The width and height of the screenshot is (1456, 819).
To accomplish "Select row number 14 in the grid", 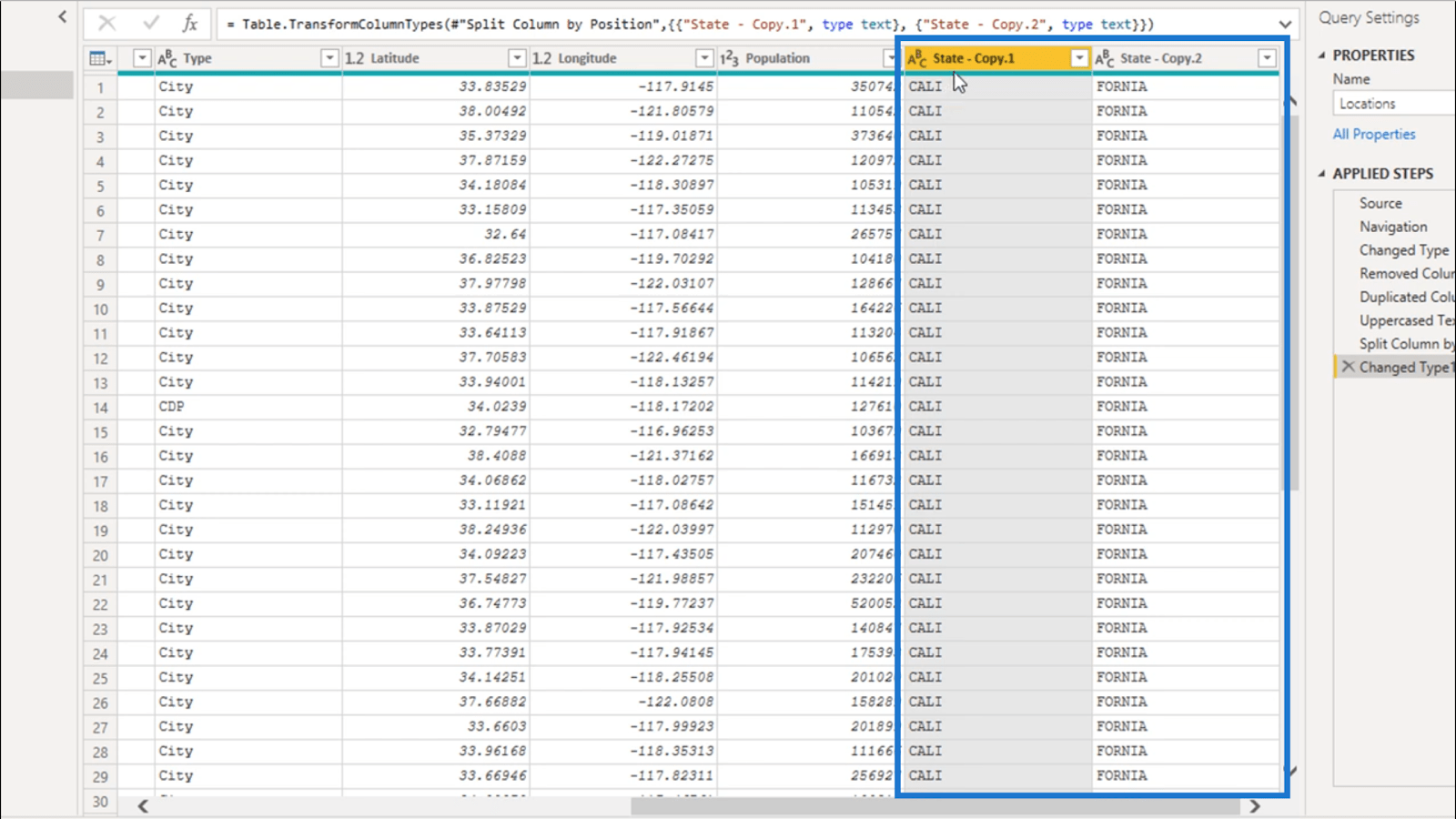I will pyautogui.click(x=100, y=408).
